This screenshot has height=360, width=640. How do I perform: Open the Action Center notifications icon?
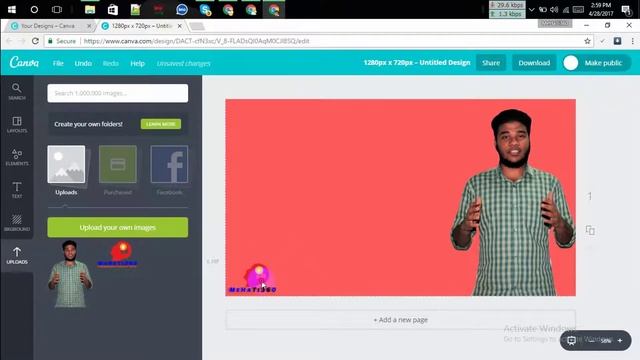tap(626, 10)
